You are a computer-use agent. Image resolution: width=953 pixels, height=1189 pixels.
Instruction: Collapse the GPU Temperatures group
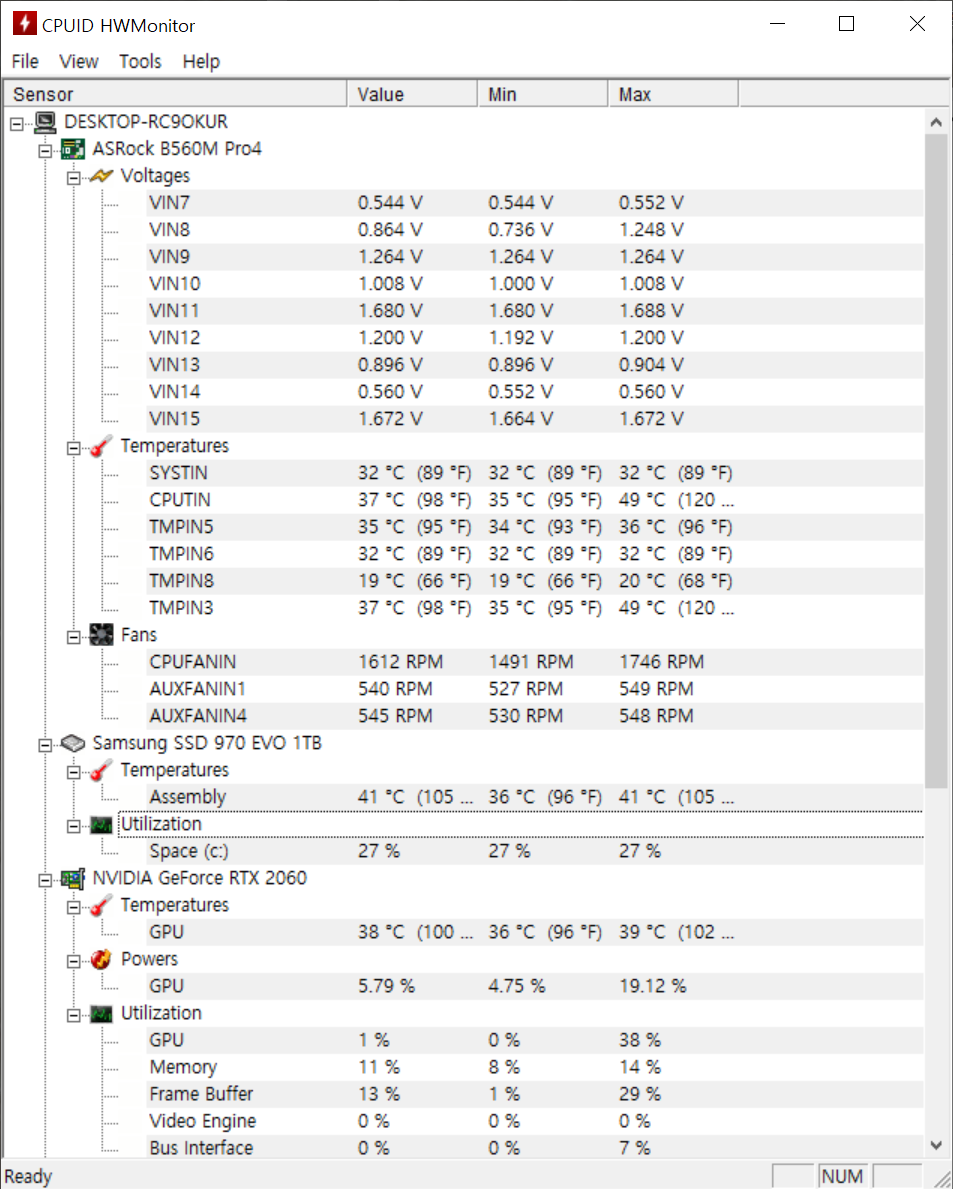74,907
